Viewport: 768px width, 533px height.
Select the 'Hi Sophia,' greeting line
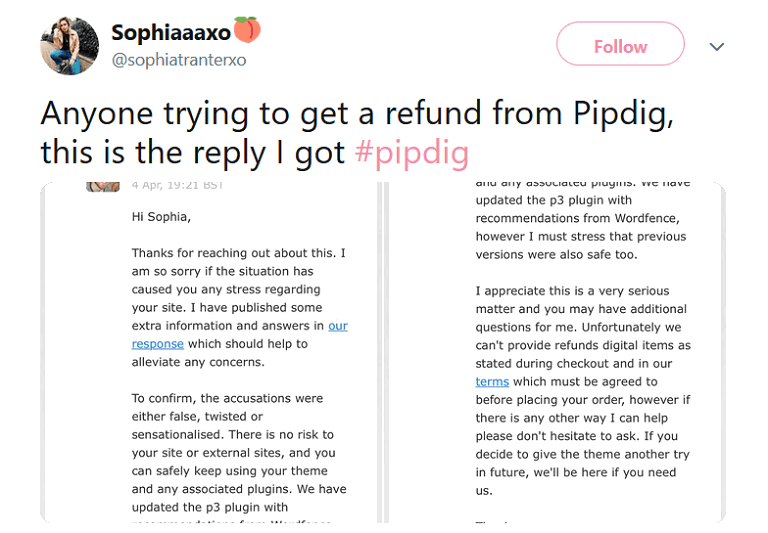point(161,217)
